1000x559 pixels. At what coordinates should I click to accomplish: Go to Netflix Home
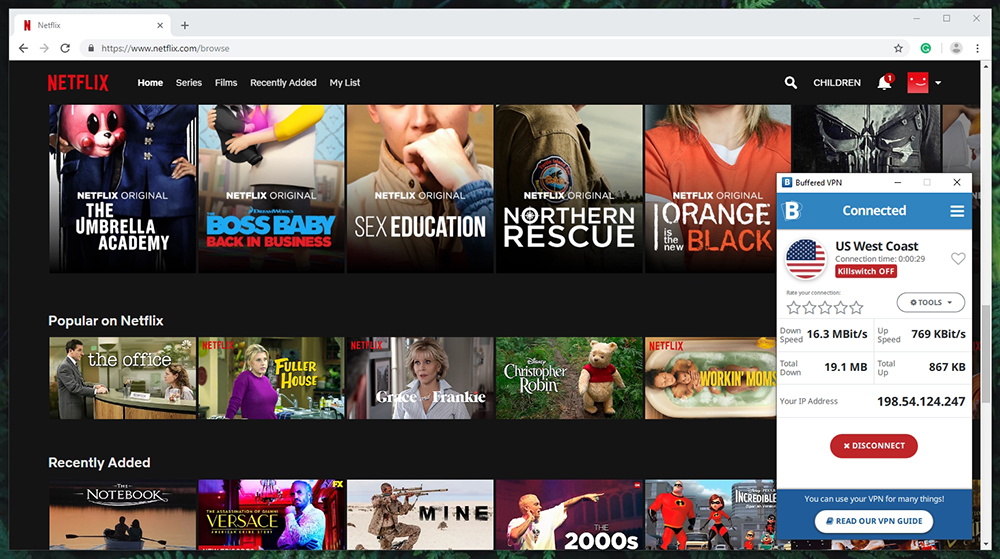151,83
